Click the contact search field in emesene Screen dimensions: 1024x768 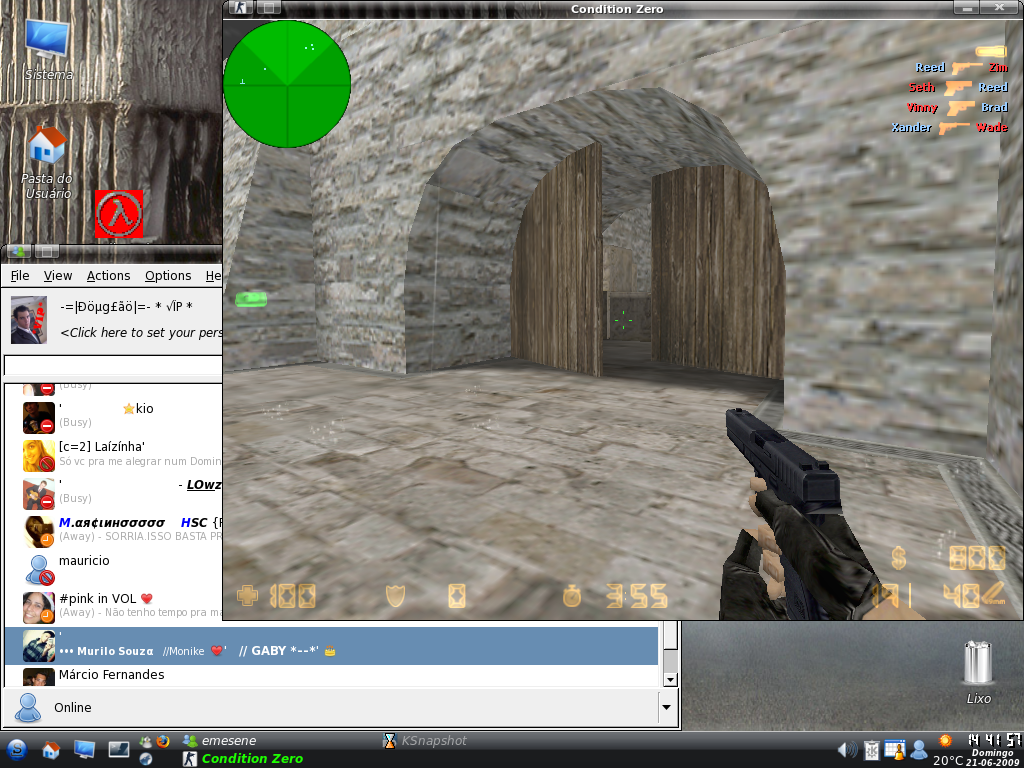pos(113,365)
